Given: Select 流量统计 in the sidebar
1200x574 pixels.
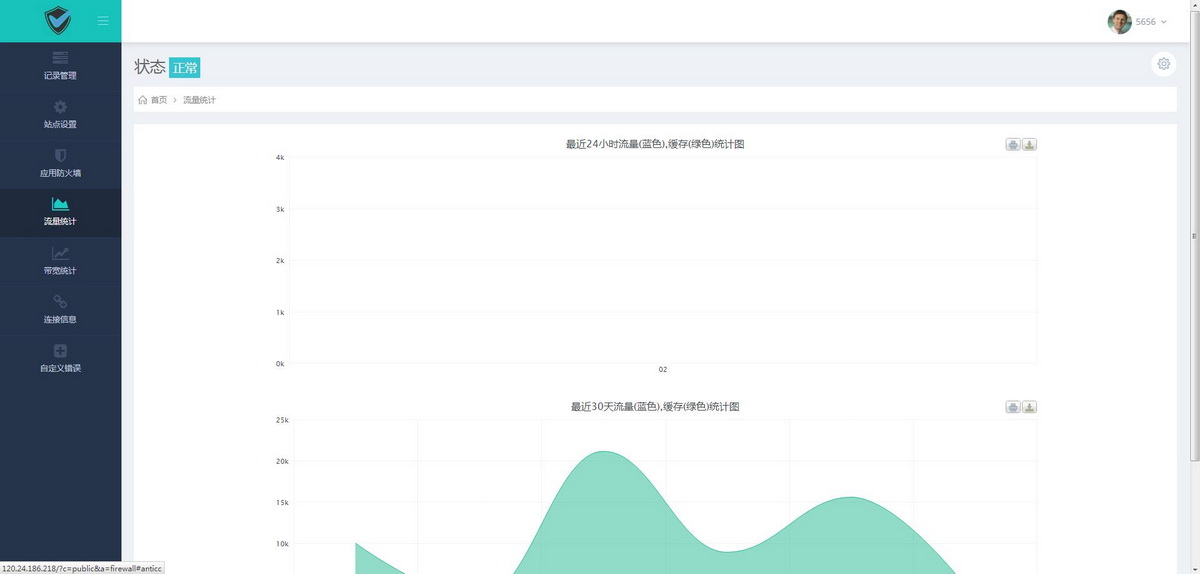Looking at the screenshot, I should tap(60, 212).
